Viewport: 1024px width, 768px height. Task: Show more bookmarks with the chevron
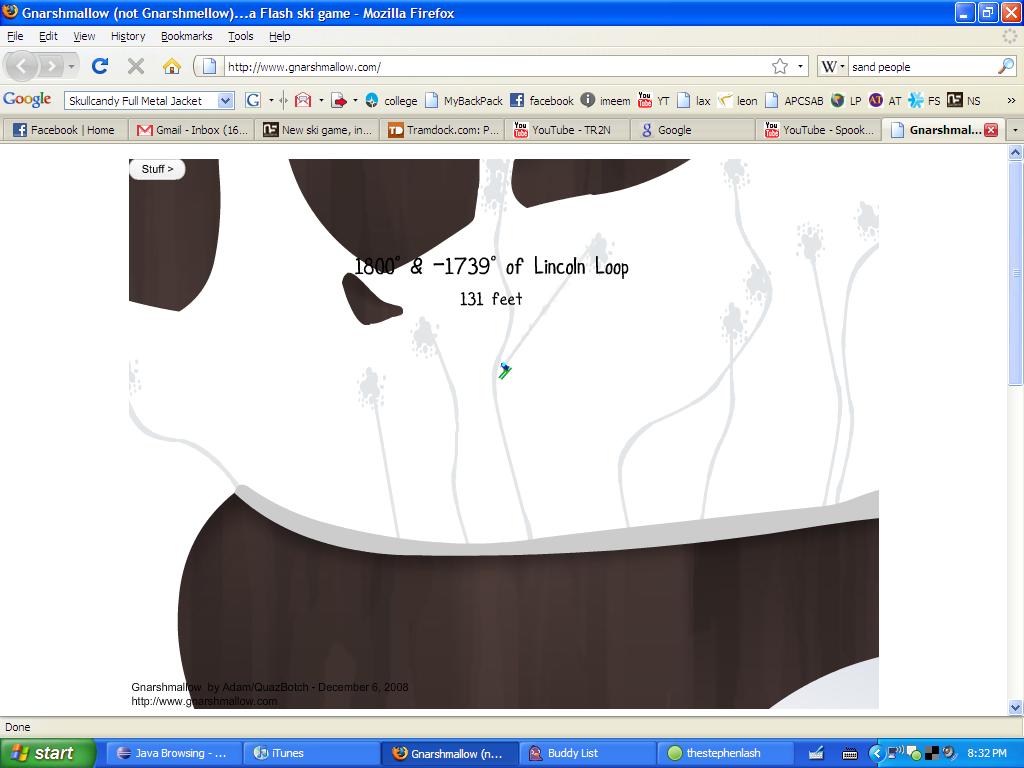tap(1010, 100)
